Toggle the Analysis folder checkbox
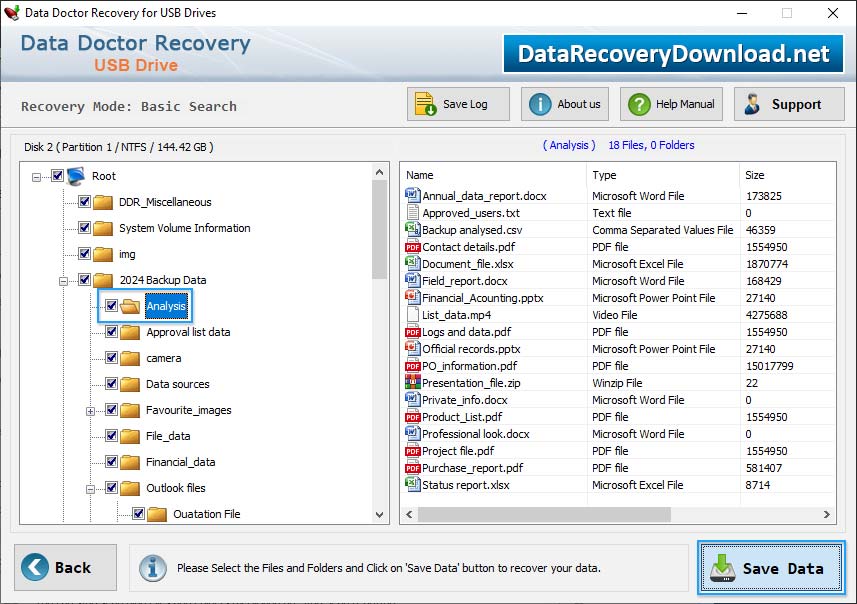857x604 pixels. (x=111, y=305)
